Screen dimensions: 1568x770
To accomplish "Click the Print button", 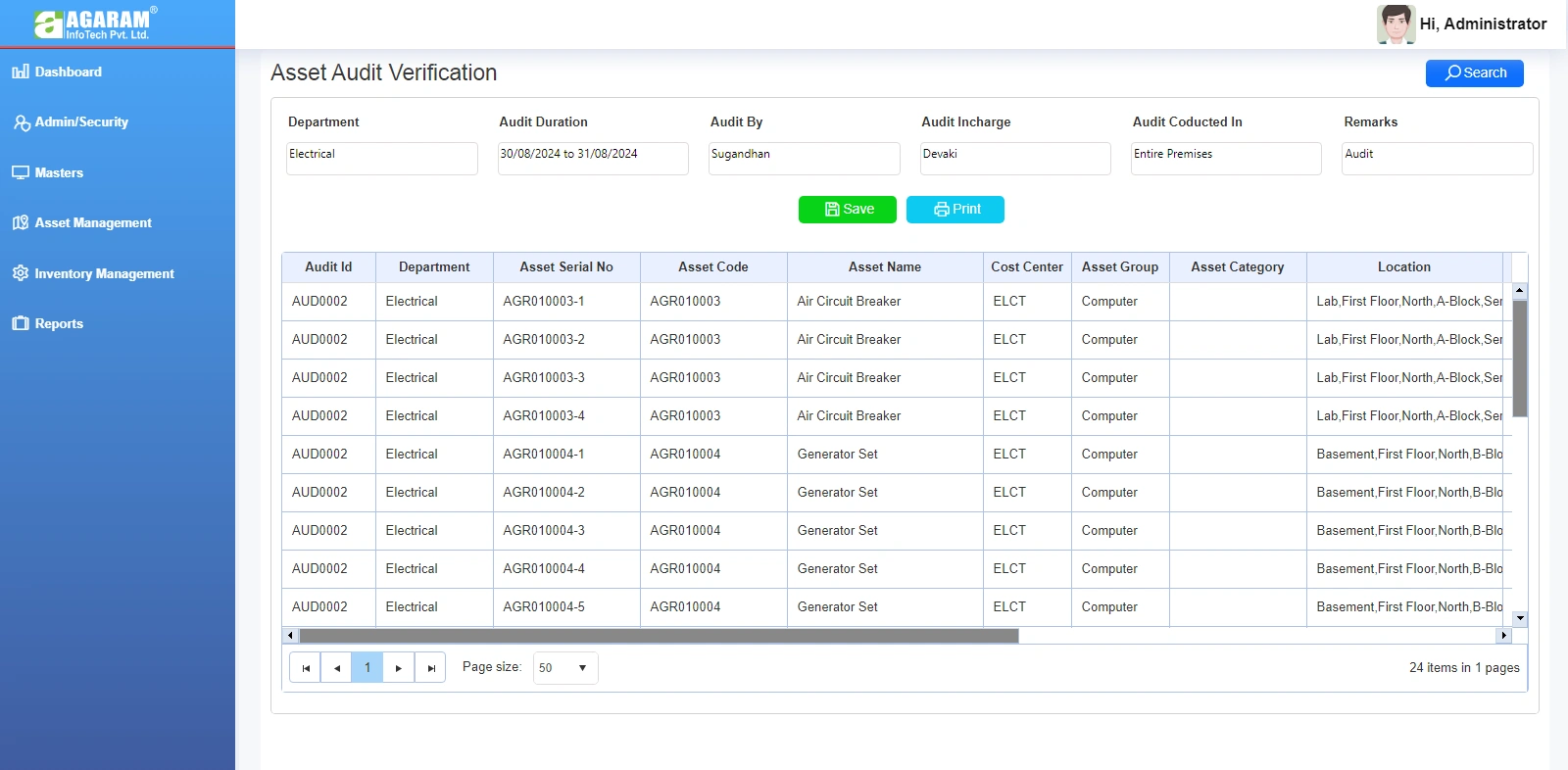I will (955, 210).
